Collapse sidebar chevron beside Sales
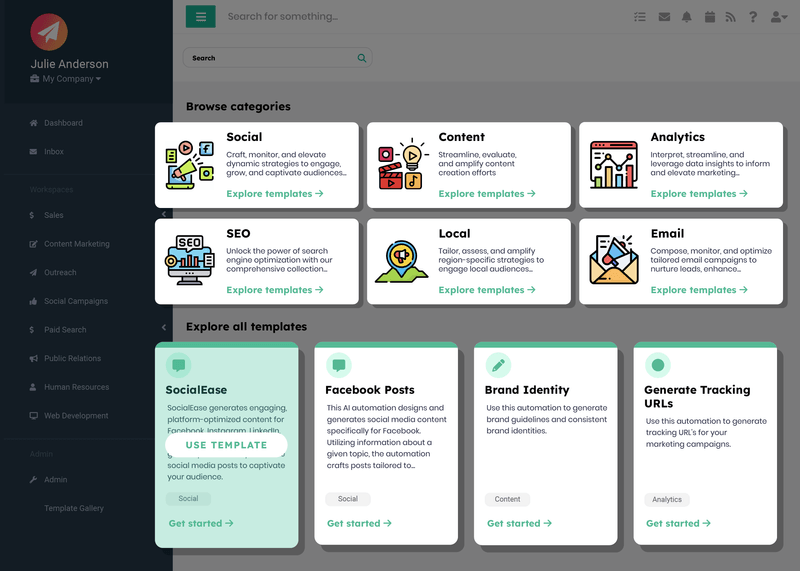Screen dimensions: 800x571 pos(164,214)
